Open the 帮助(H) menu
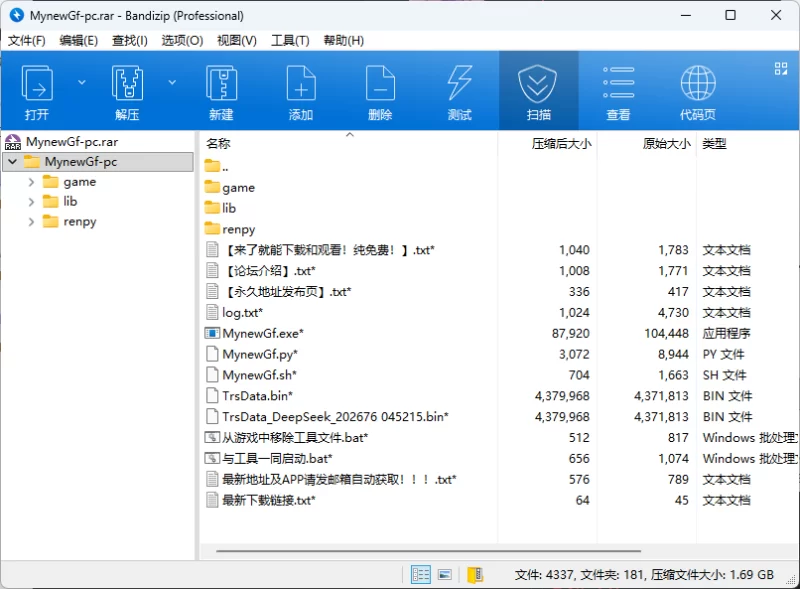 pos(343,40)
